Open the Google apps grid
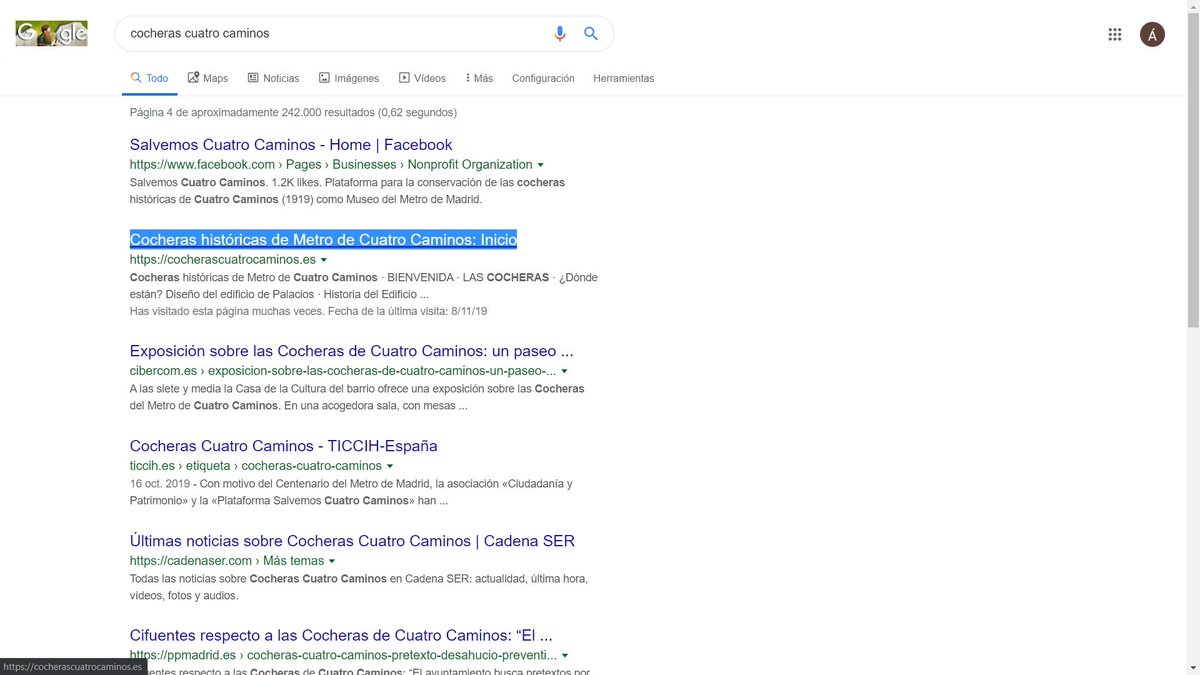The height and width of the screenshot is (675, 1200). pos(1115,34)
